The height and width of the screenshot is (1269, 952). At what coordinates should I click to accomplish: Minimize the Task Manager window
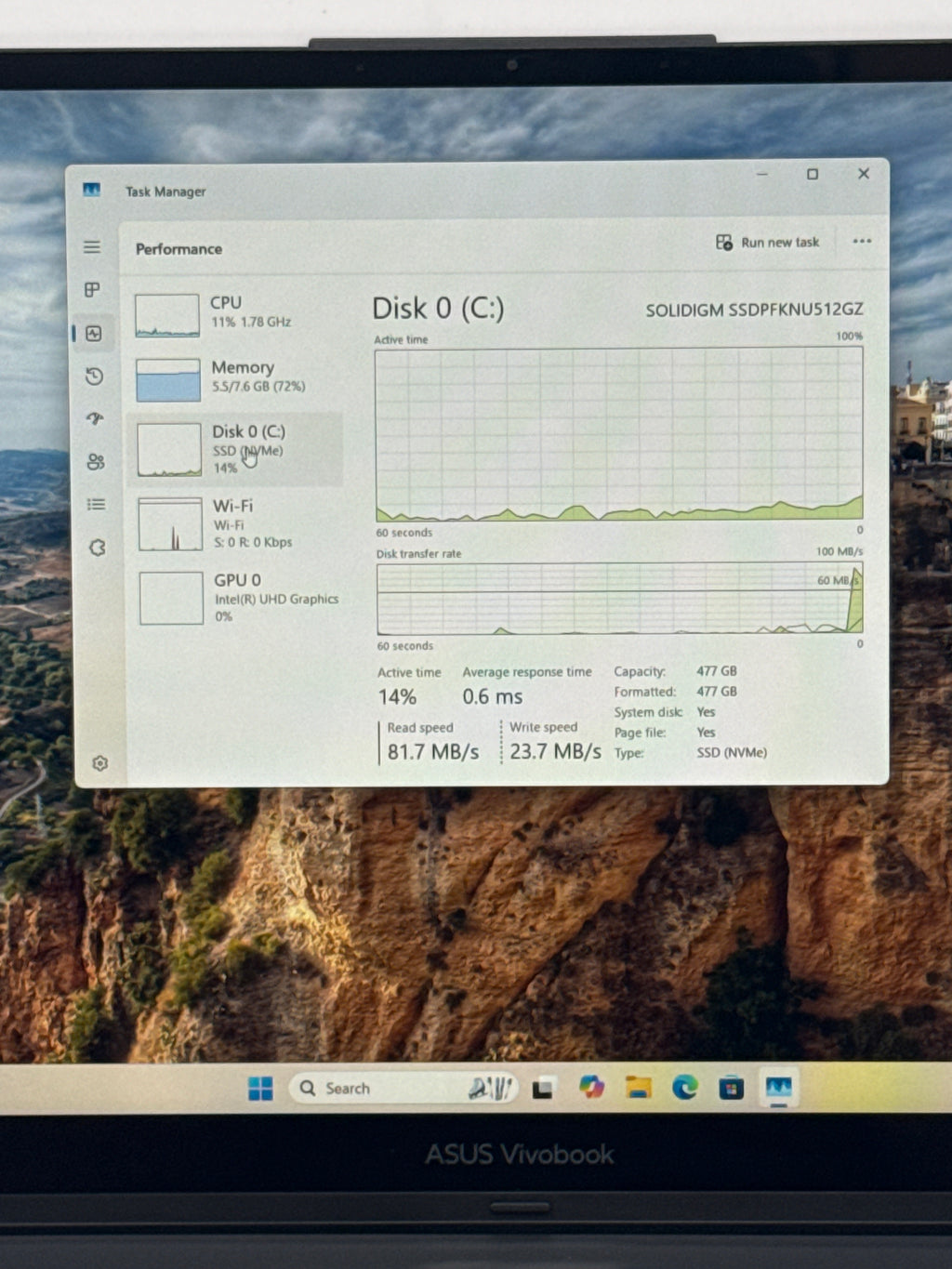(761, 174)
